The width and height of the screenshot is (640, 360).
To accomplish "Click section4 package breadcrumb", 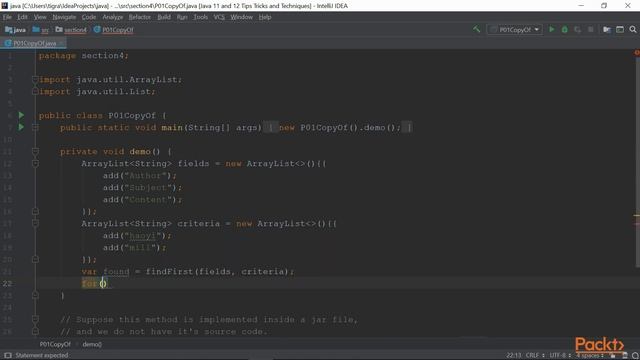I will [x=71, y=30].
